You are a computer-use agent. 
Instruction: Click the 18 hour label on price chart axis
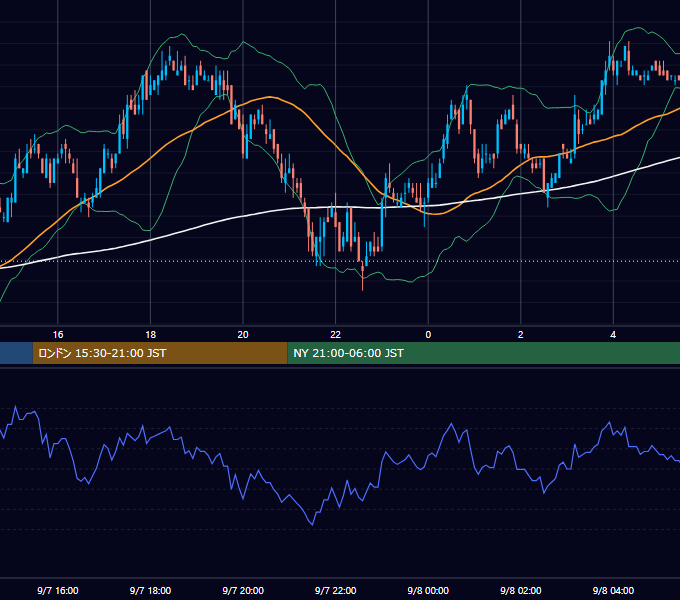point(150,335)
